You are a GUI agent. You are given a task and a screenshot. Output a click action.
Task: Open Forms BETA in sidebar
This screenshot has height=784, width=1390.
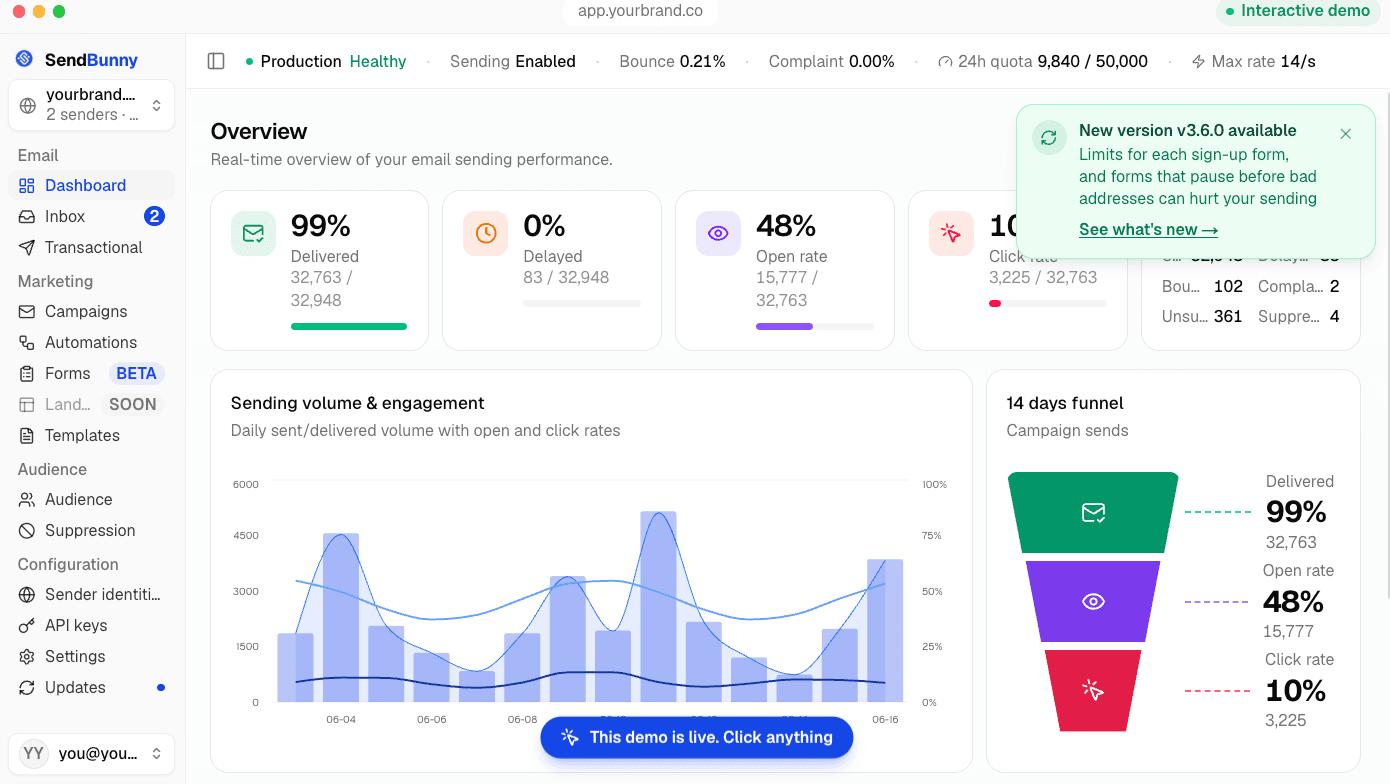(91, 373)
